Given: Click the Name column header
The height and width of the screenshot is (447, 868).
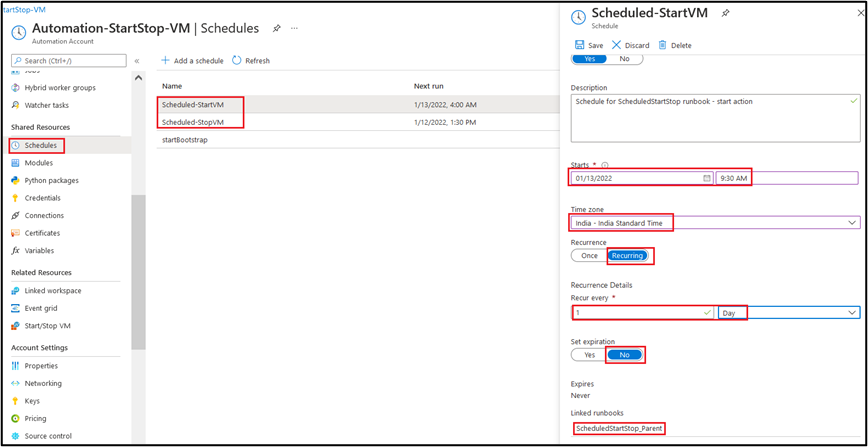Looking at the screenshot, I should point(172,86).
